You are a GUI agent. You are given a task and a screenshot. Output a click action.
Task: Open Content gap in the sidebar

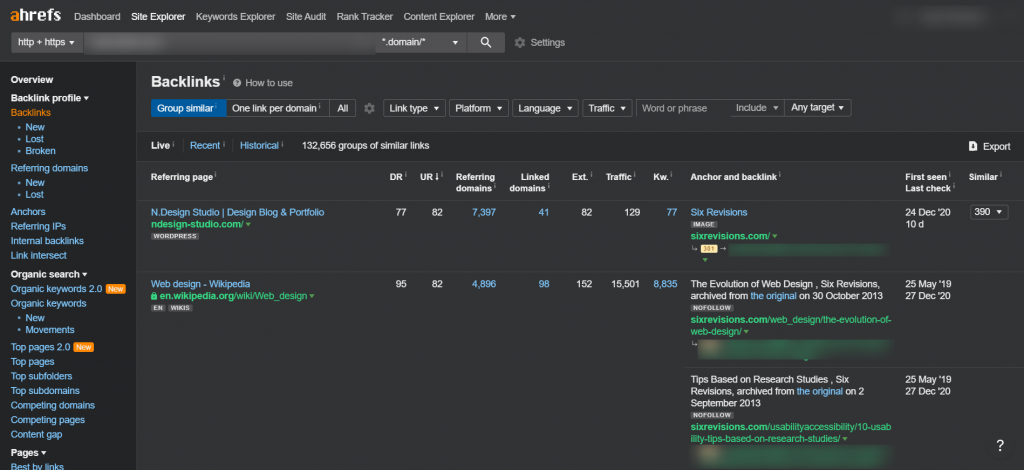coord(37,435)
